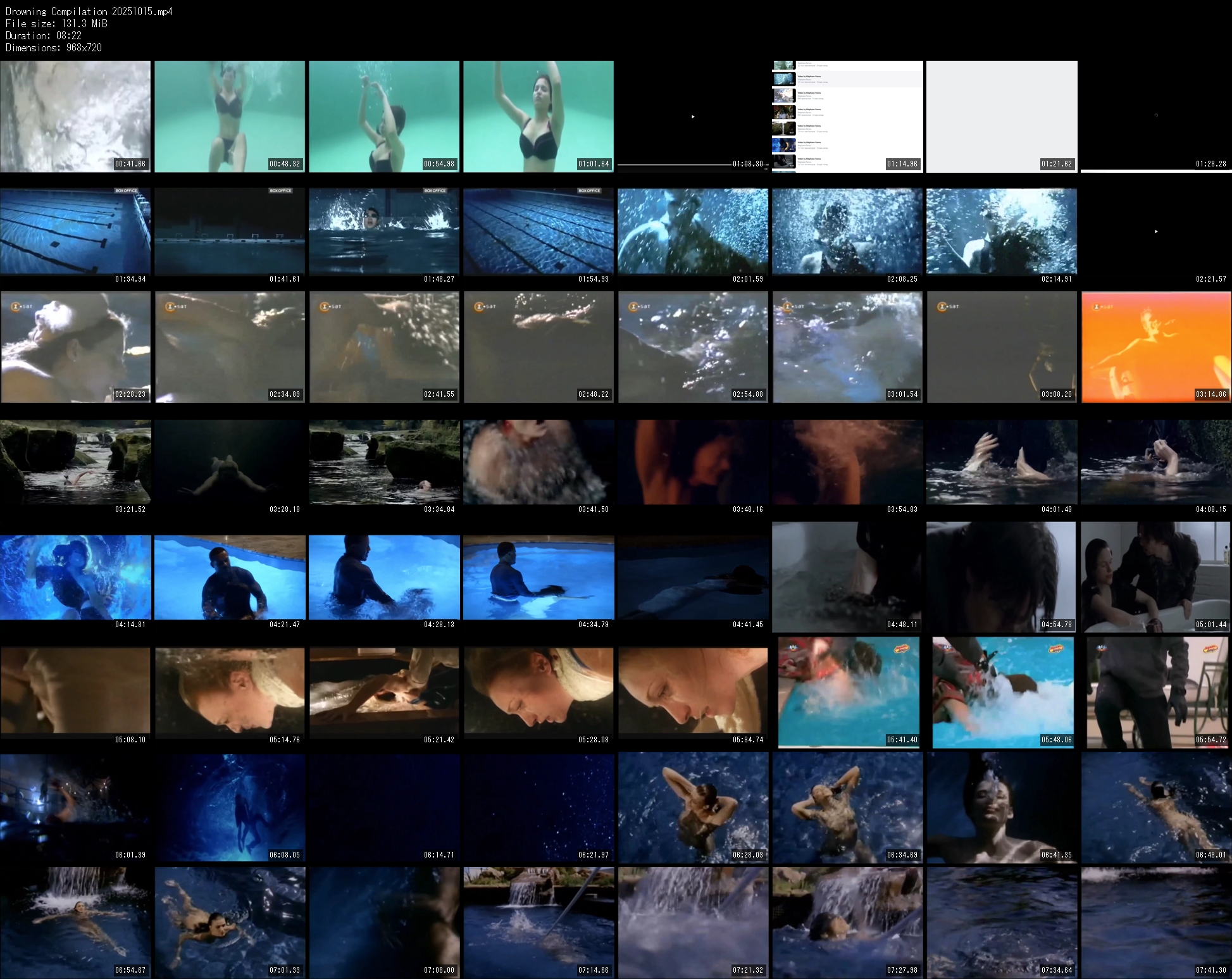1232x979 pixels.
Task: Click the I-Sat logo on the orange 03:14.86 frame
Action: click(x=1104, y=306)
